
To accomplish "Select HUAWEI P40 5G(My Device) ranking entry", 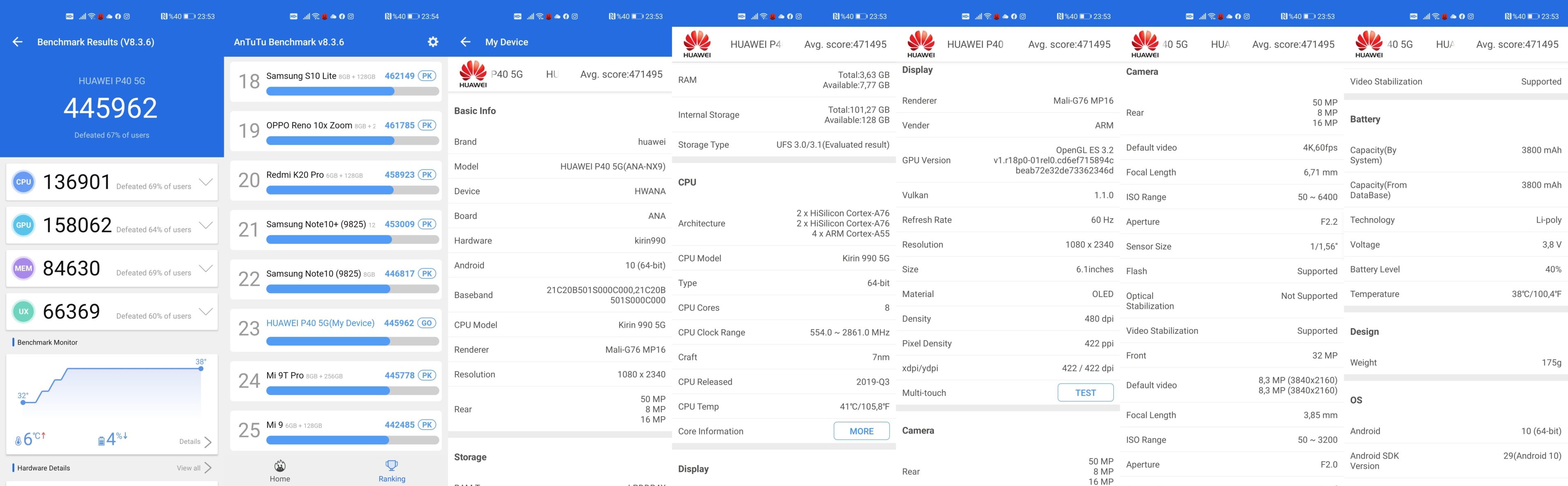I will point(336,330).
